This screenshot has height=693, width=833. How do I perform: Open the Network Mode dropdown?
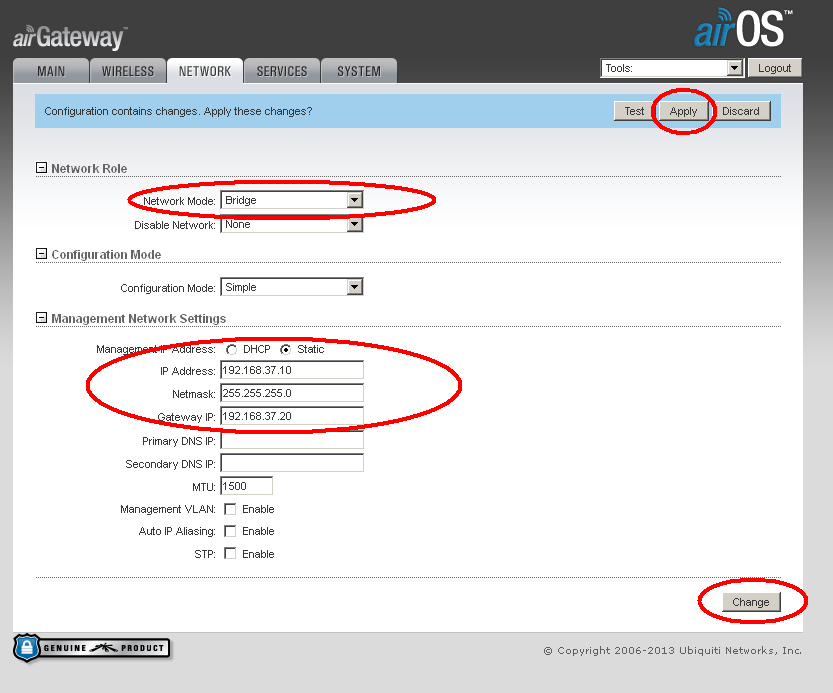(x=292, y=200)
